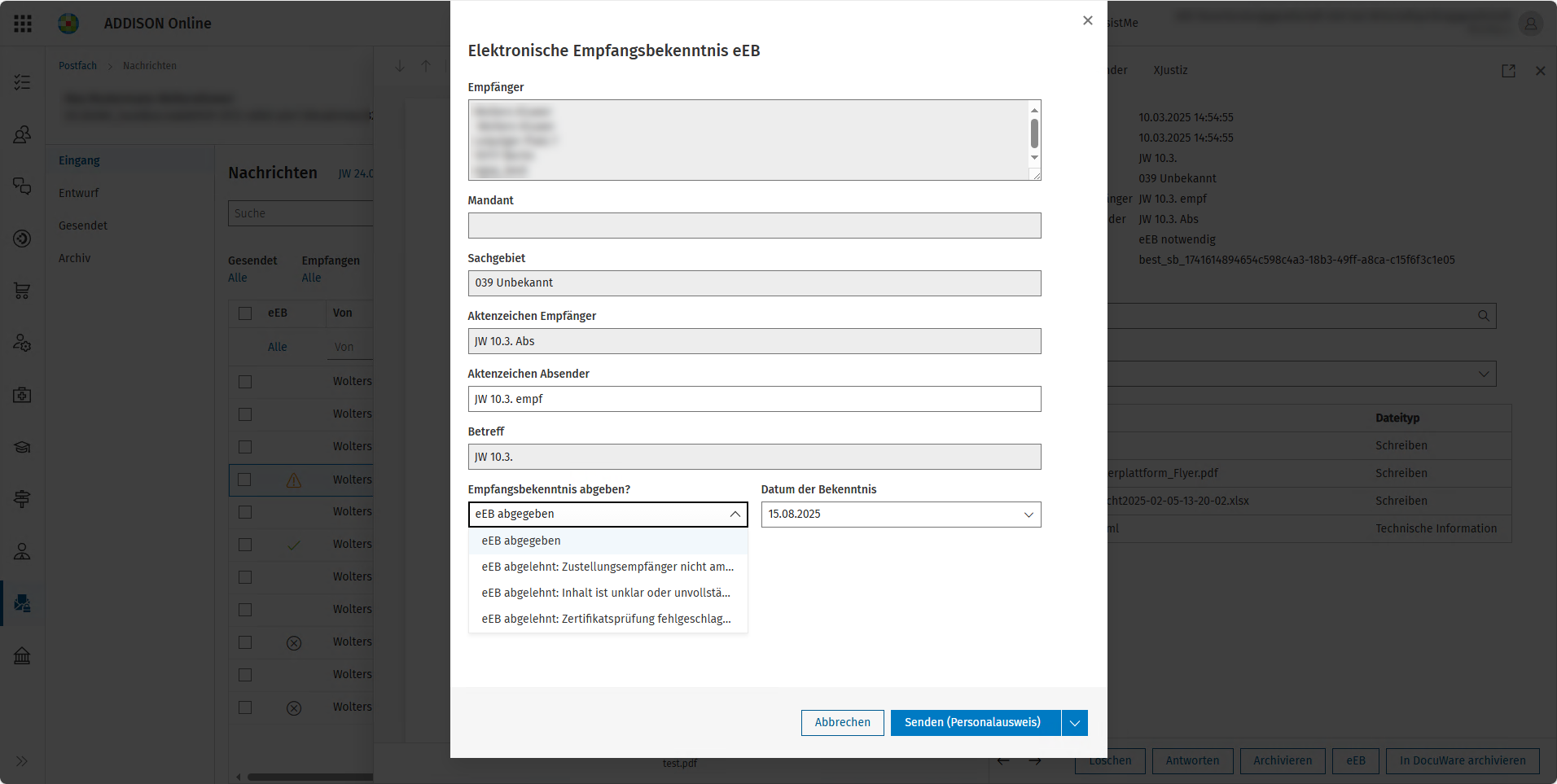The width and height of the screenshot is (1557, 784).
Task: Select Zustellungsempfänger nicht am... option
Action: 607,567
